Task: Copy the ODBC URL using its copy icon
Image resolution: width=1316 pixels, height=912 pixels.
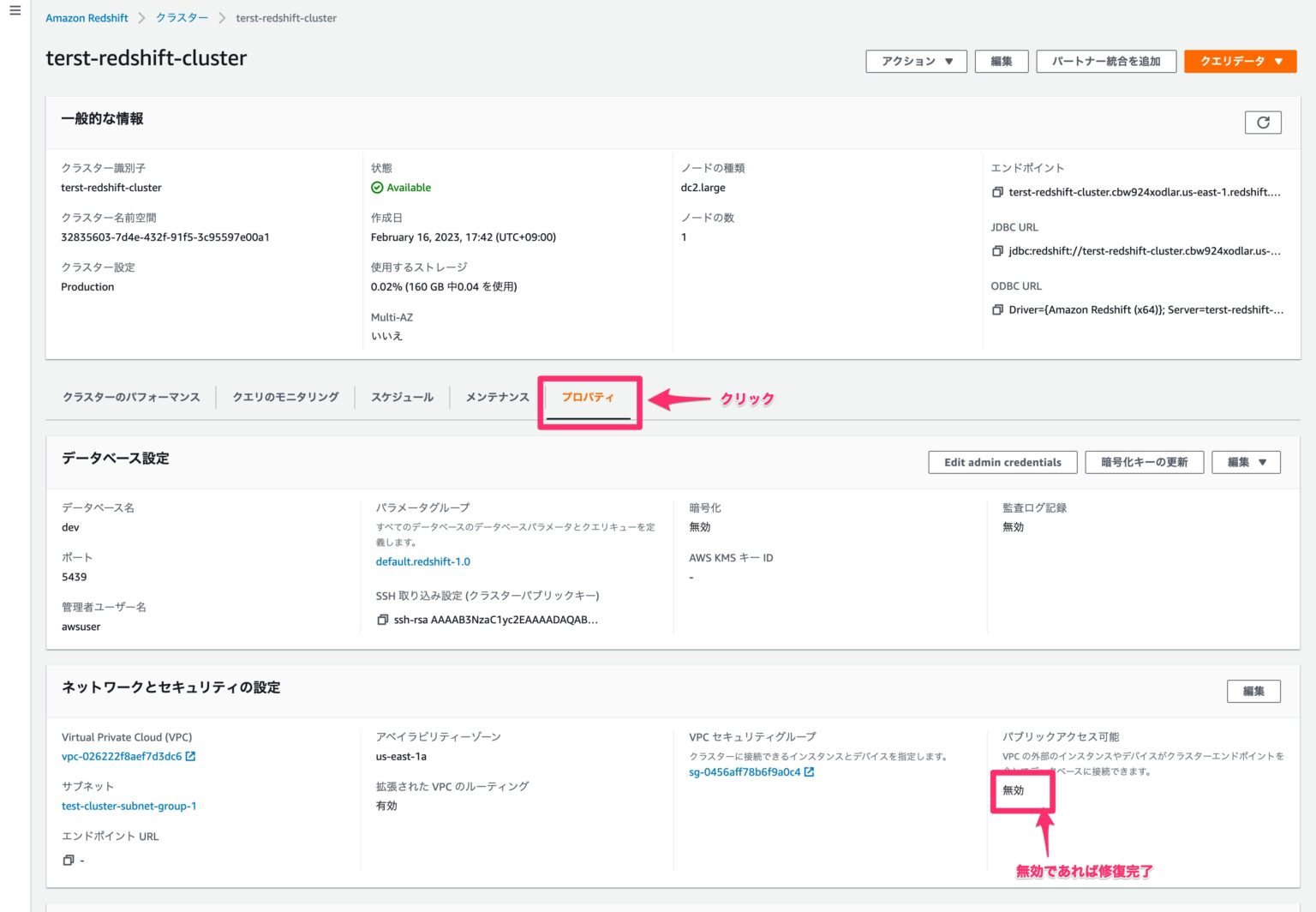Action: point(997,310)
